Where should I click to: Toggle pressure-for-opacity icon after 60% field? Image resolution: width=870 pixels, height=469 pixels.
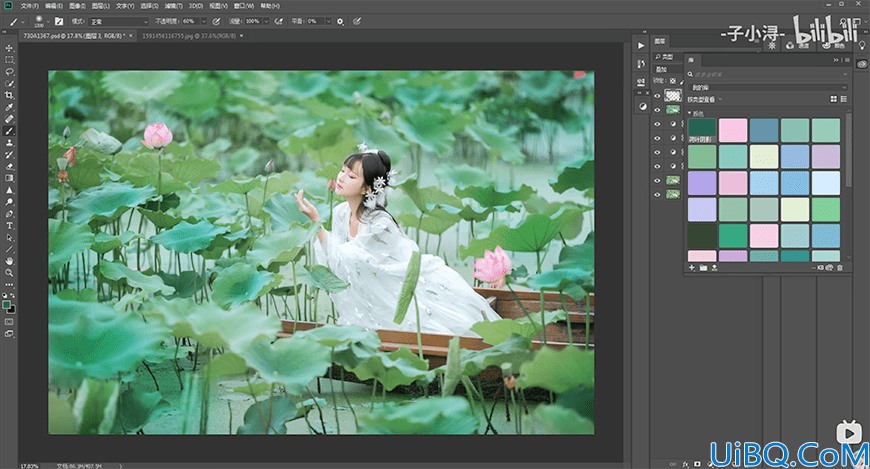click(216, 21)
